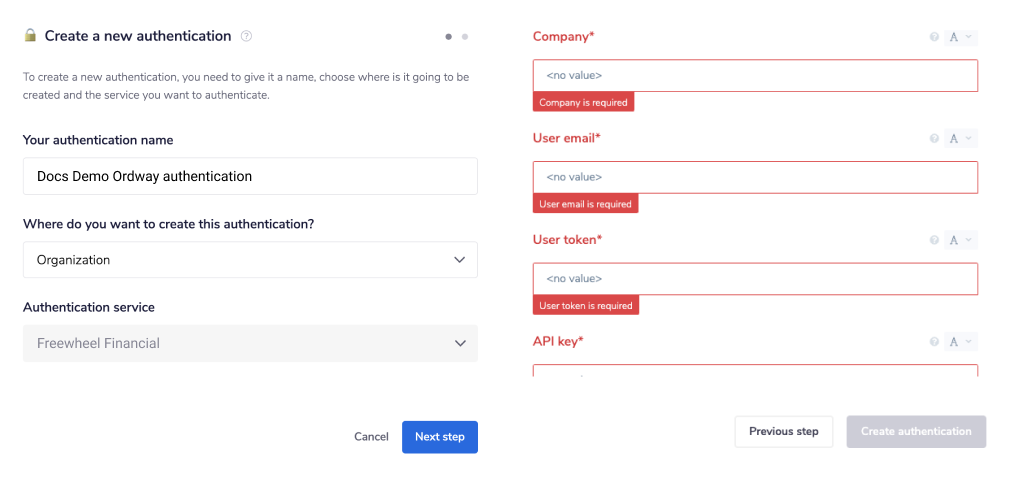Screen dimensions: 1010x477
Task: Go back with Previous step button
Action: pos(783,432)
